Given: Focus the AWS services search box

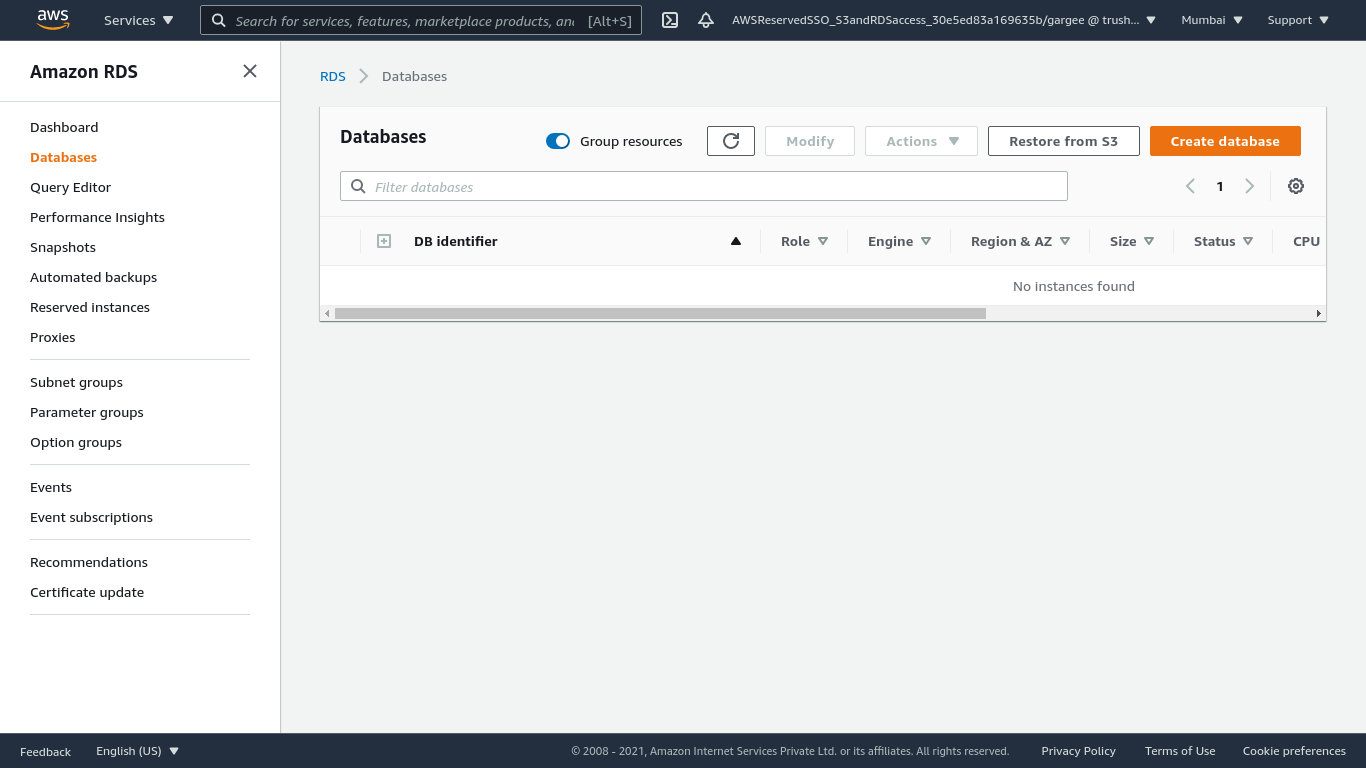Looking at the screenshot, I should pyautogui.click(x=421, y=20).
